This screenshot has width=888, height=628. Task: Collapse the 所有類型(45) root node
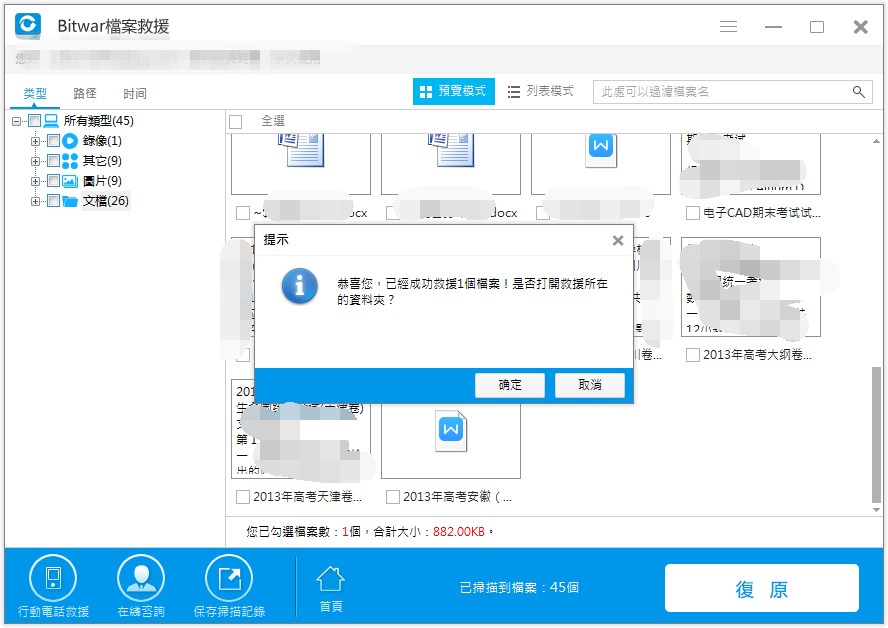(16, 121)
